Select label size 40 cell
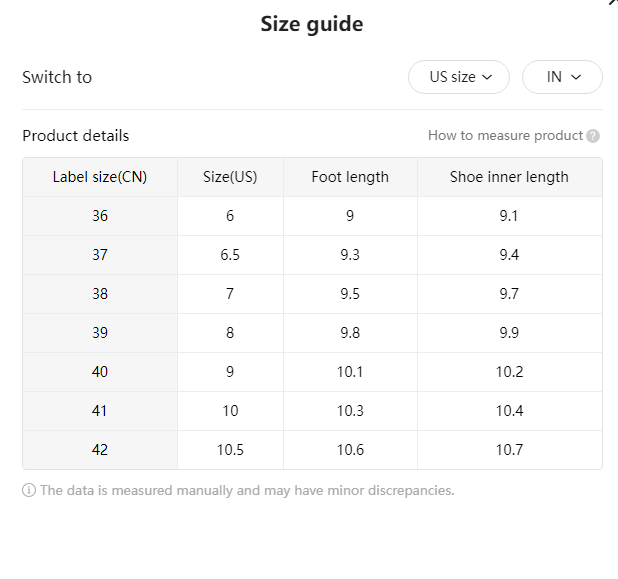Viewport: 618px width, 579px height. (x=100, y=372)
